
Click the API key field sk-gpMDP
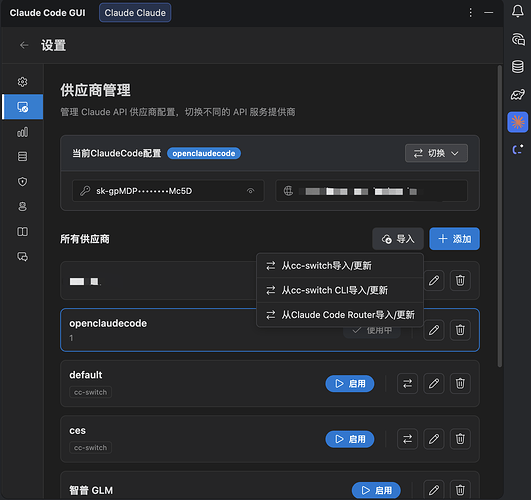point(168,191)
